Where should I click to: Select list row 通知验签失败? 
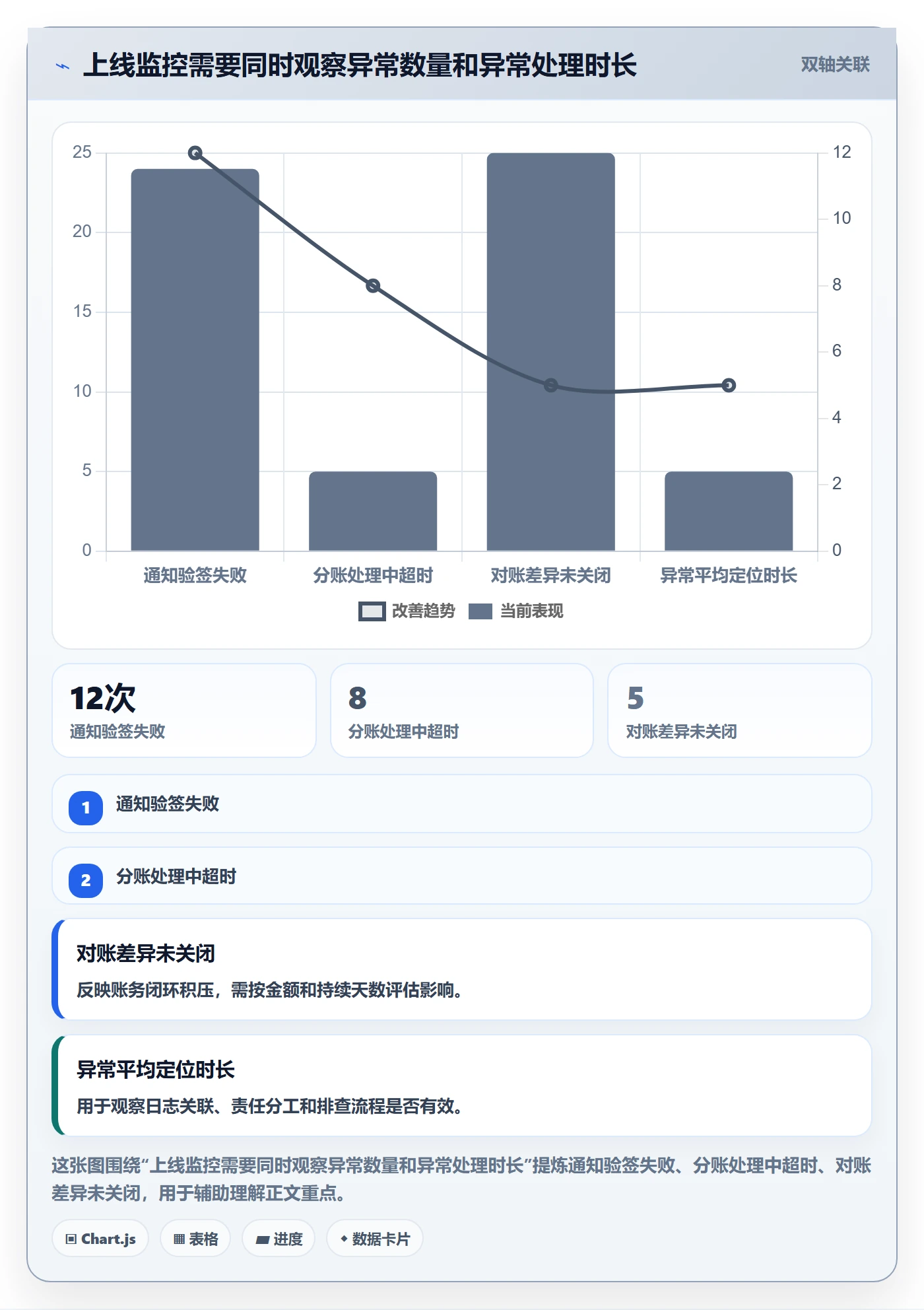[x=462, y=804]
